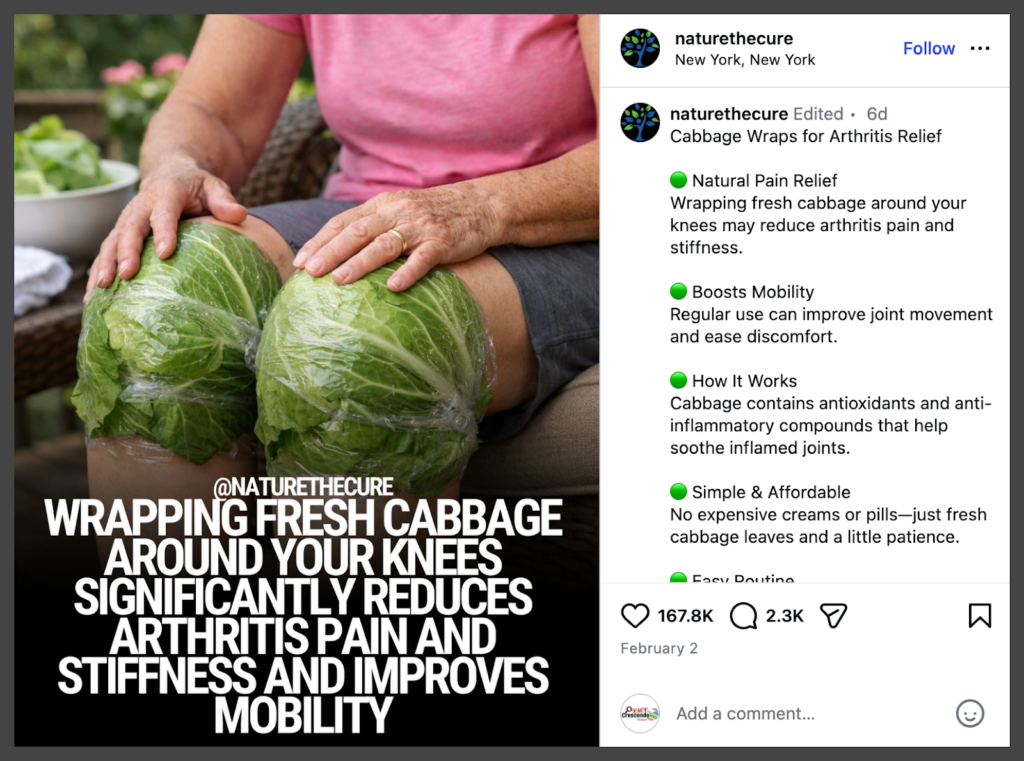Share post with paper plane icon
The width and height of the screenshot is (1024, 761).
pos(833,615)
